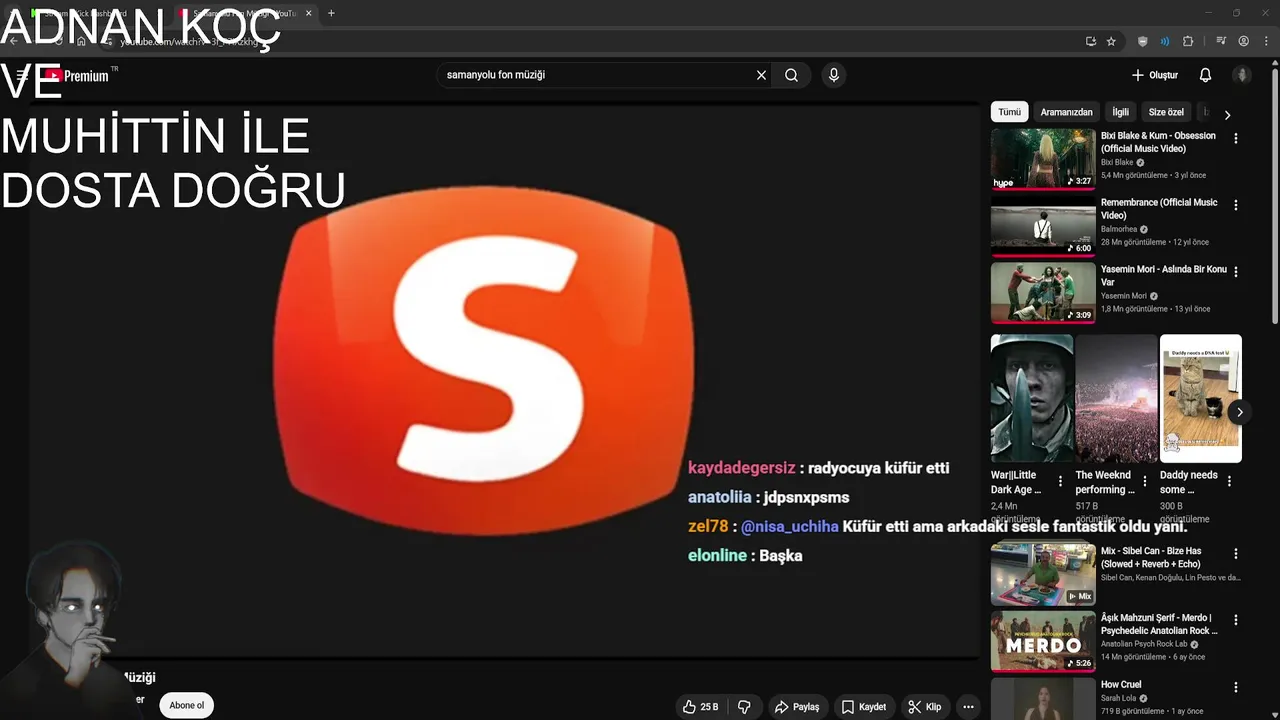This screenshot has height=720, width=1280.
Task: Bookmark this page with the star icon
Action: point(1111,41)
